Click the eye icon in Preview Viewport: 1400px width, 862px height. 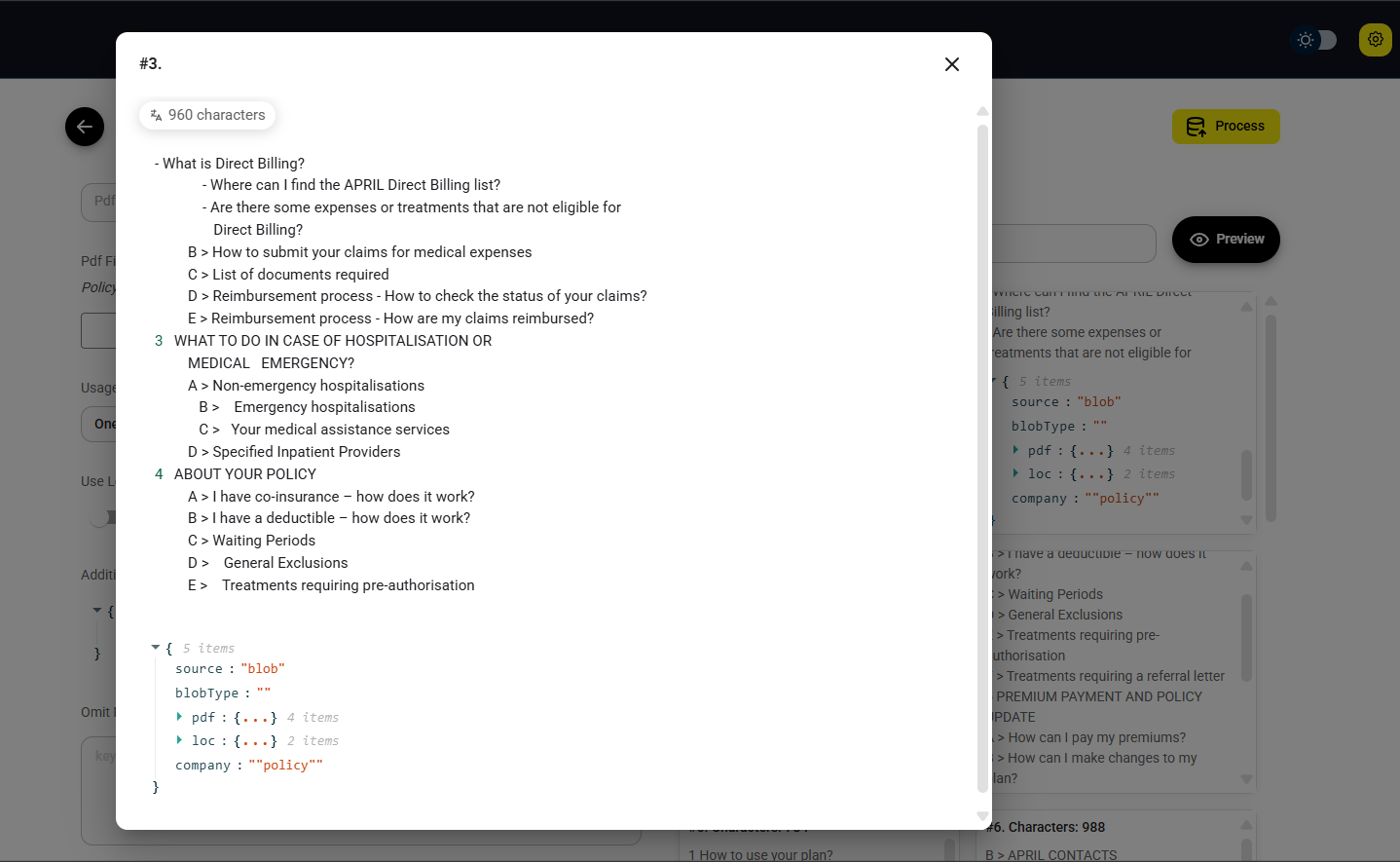pos(1198,240)
